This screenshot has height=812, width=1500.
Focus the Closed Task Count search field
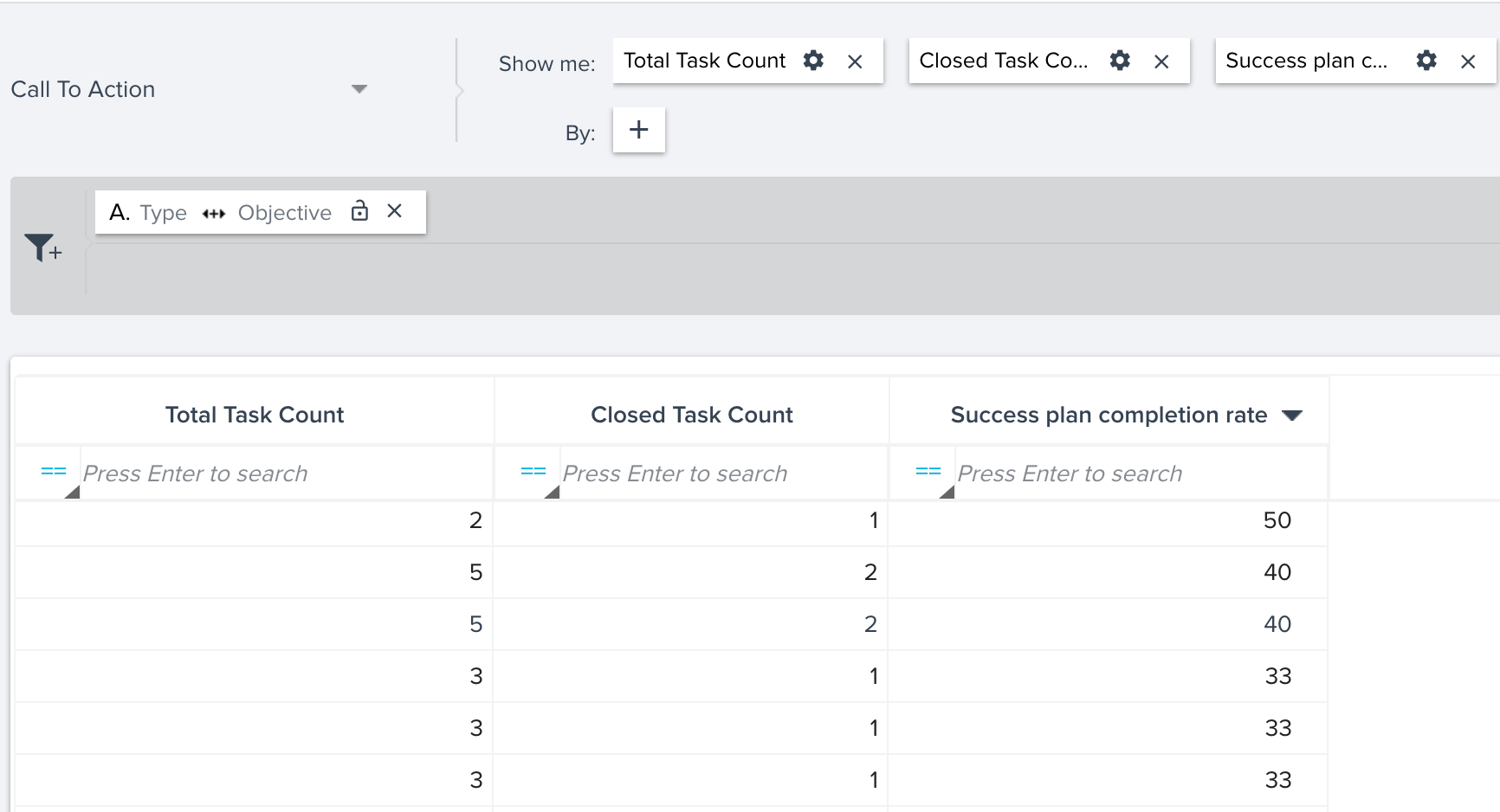(x=723, y=474)
